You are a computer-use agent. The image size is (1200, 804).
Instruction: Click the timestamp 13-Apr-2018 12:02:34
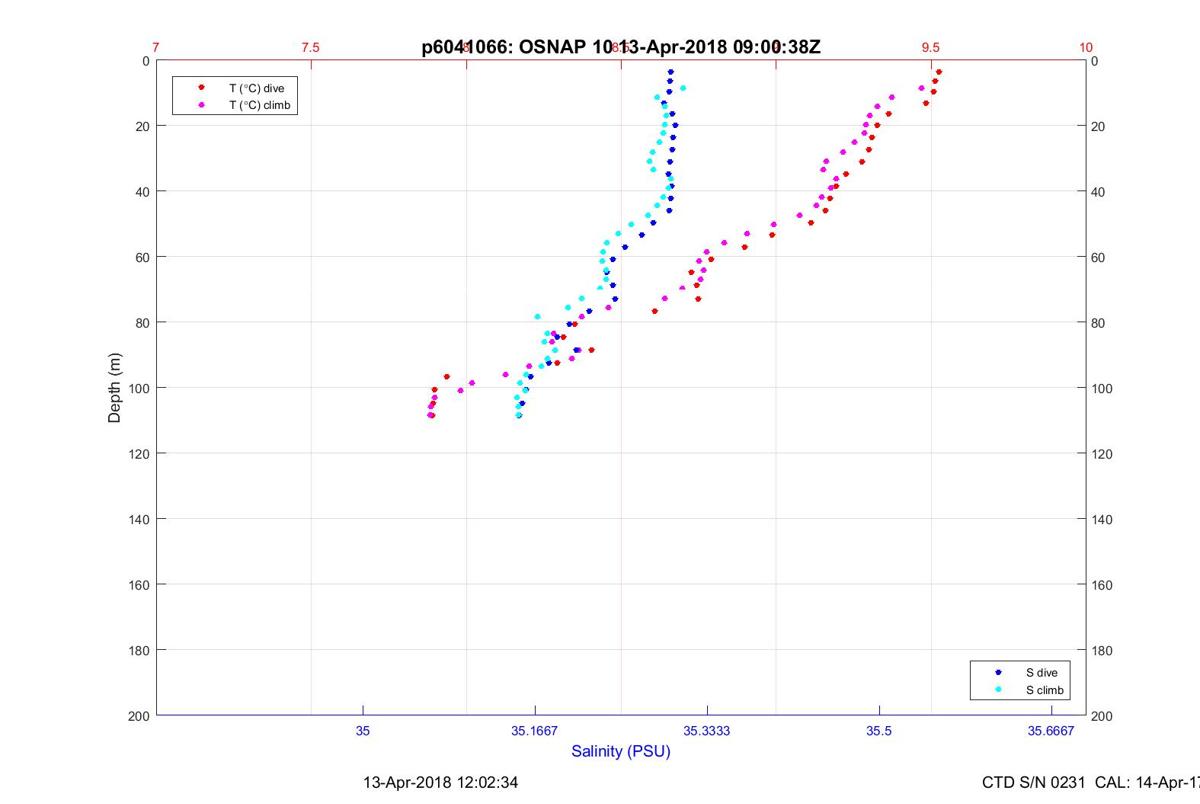pos(440,782)
